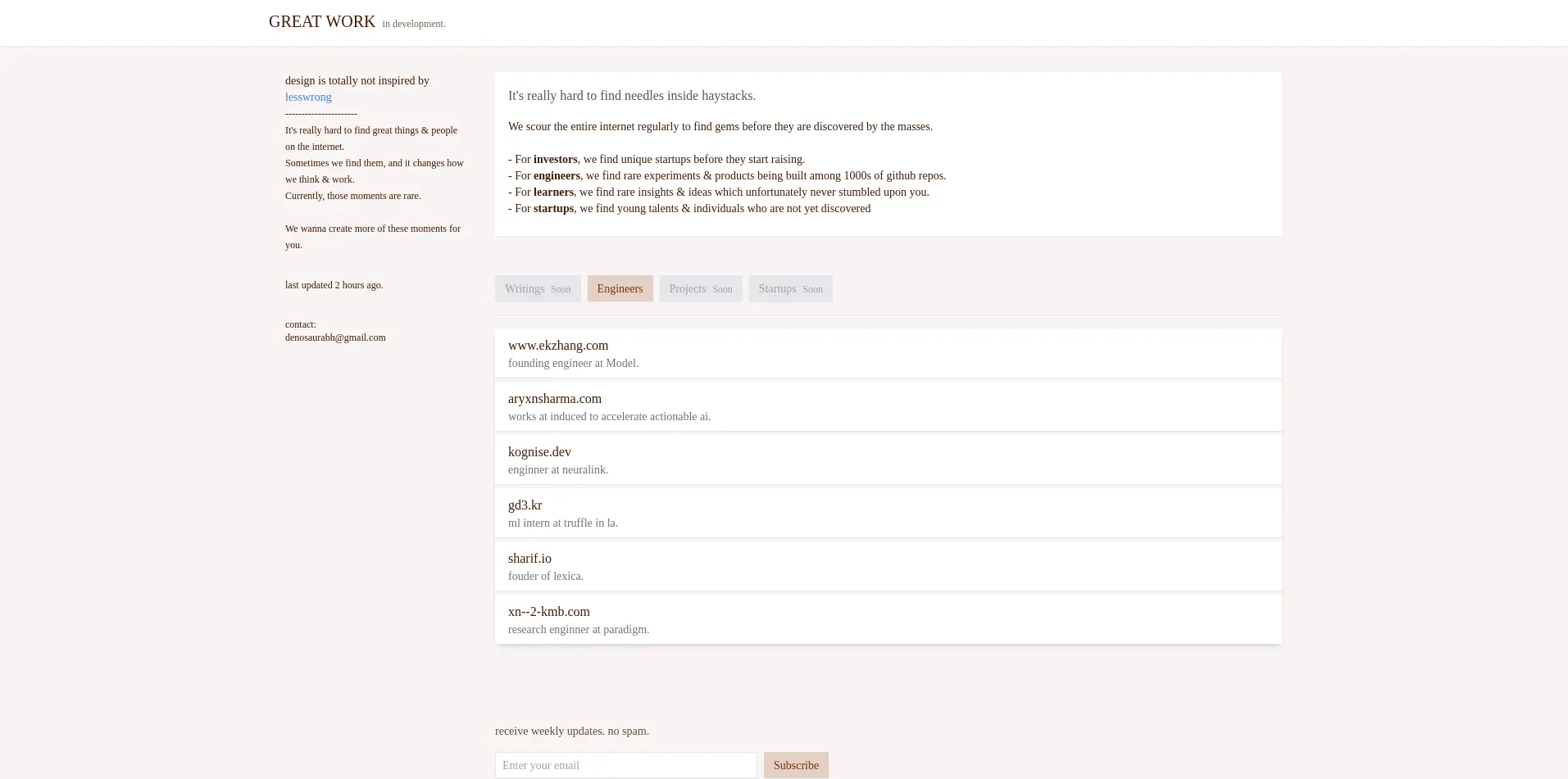Switch to the Writings tab
The height and width of the screenshot is (779, 1568).
[x=537, y=288]
